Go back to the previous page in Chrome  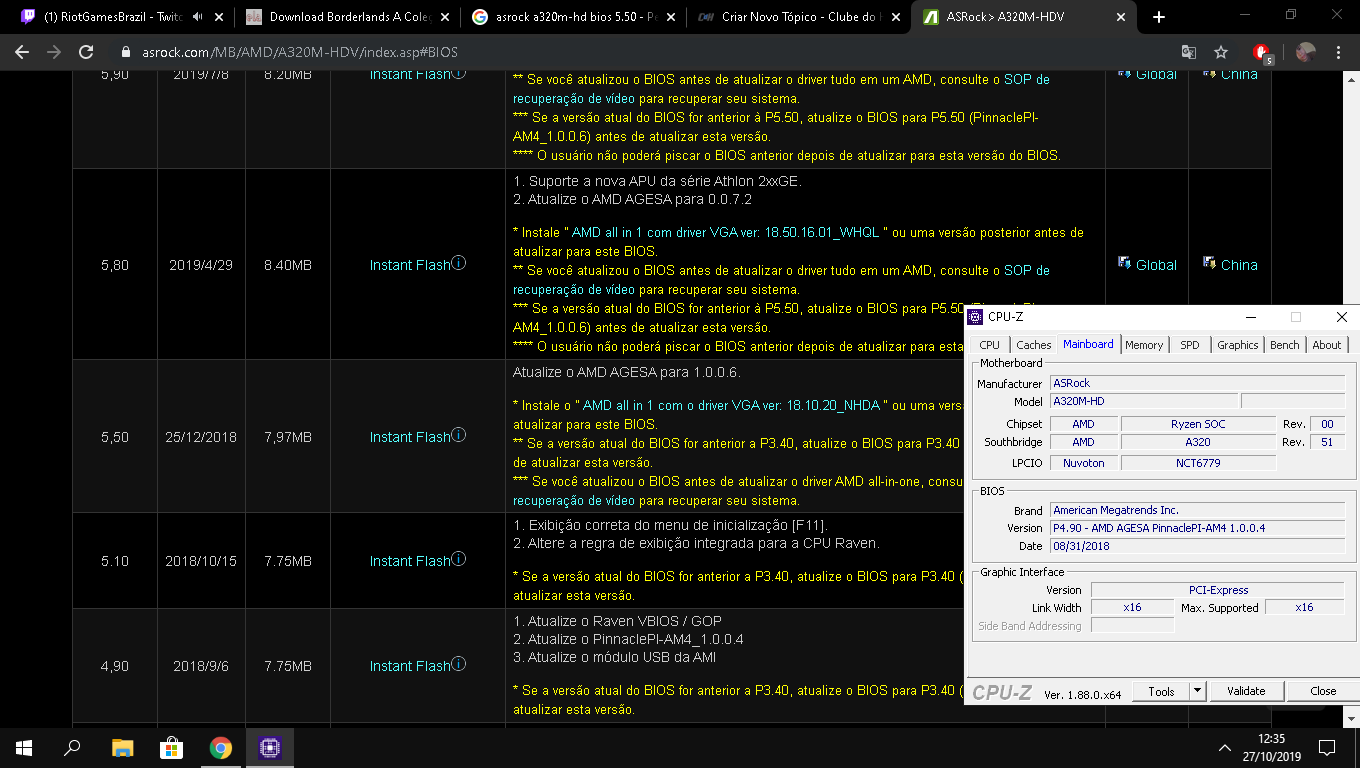[22, 52]
